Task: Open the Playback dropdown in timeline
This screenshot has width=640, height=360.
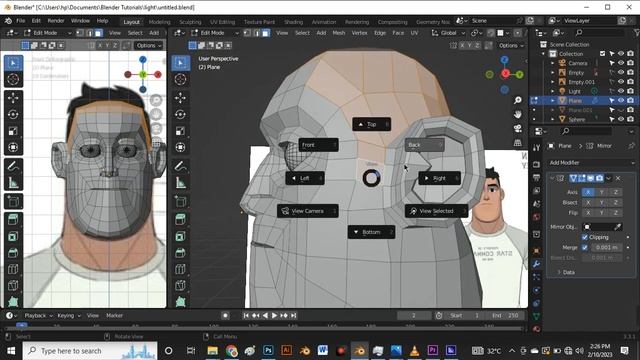Action: [x=39, y=316]
